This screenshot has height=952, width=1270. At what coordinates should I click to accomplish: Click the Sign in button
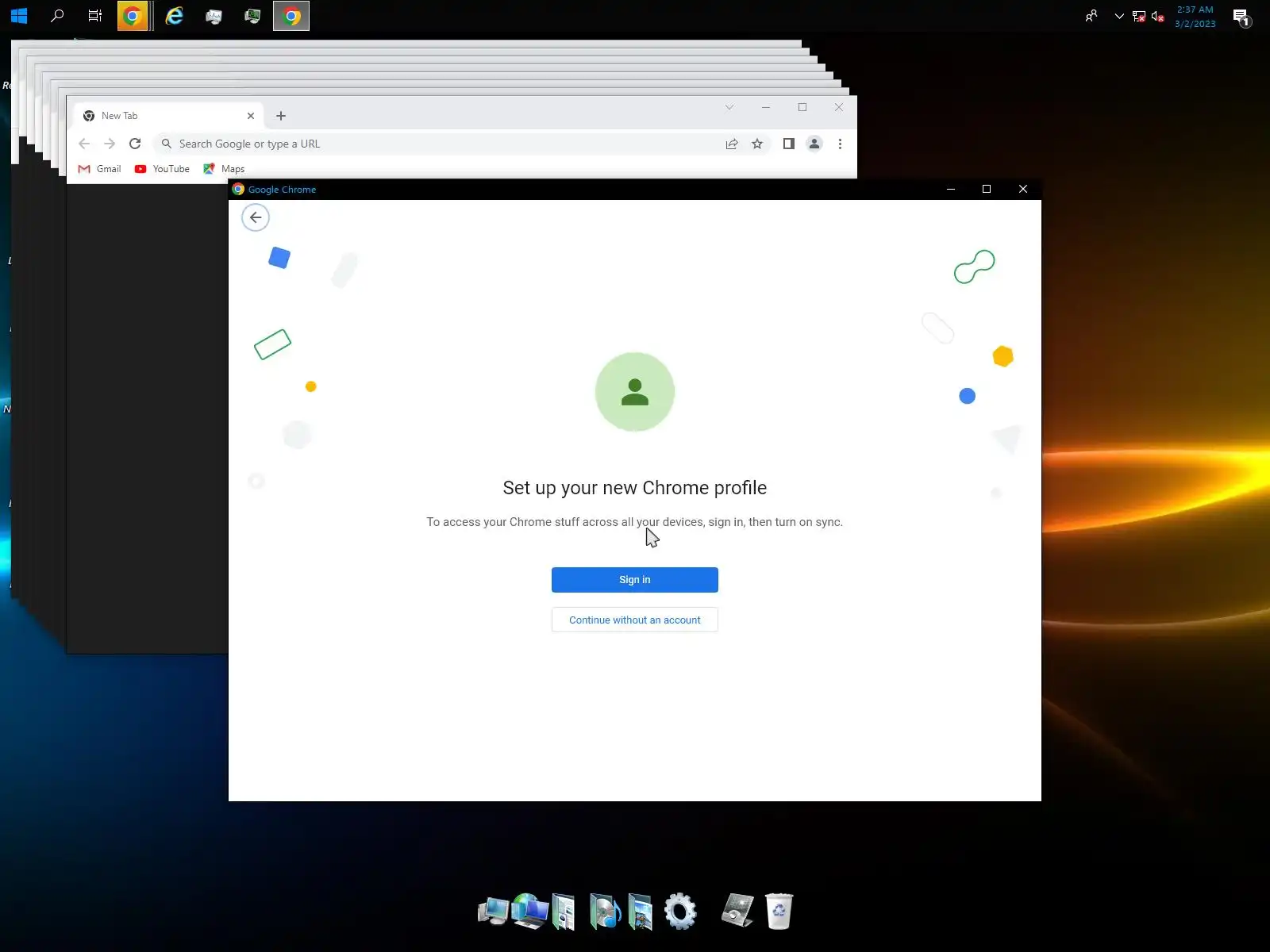pos(634,580)
